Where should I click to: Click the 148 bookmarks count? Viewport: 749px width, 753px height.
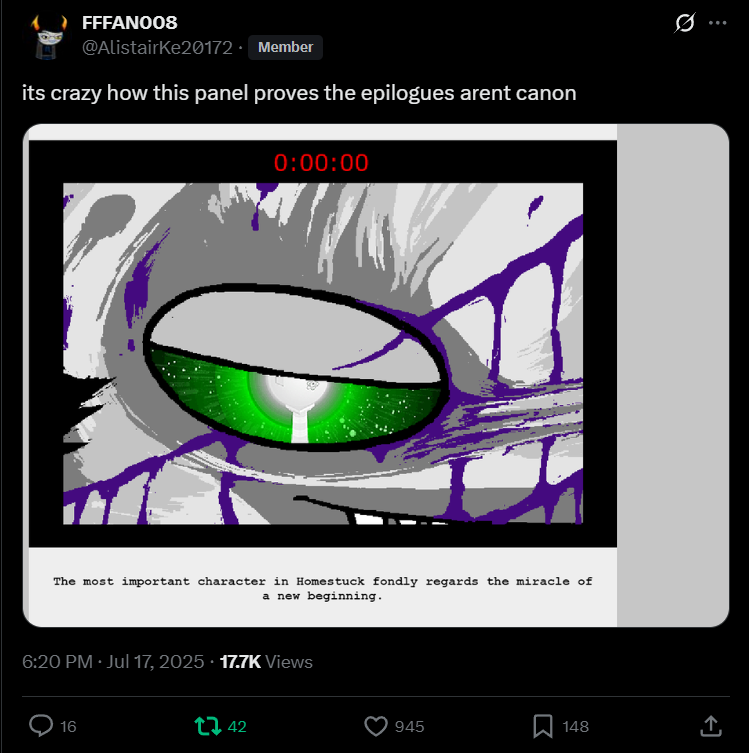tap(575, 727)
